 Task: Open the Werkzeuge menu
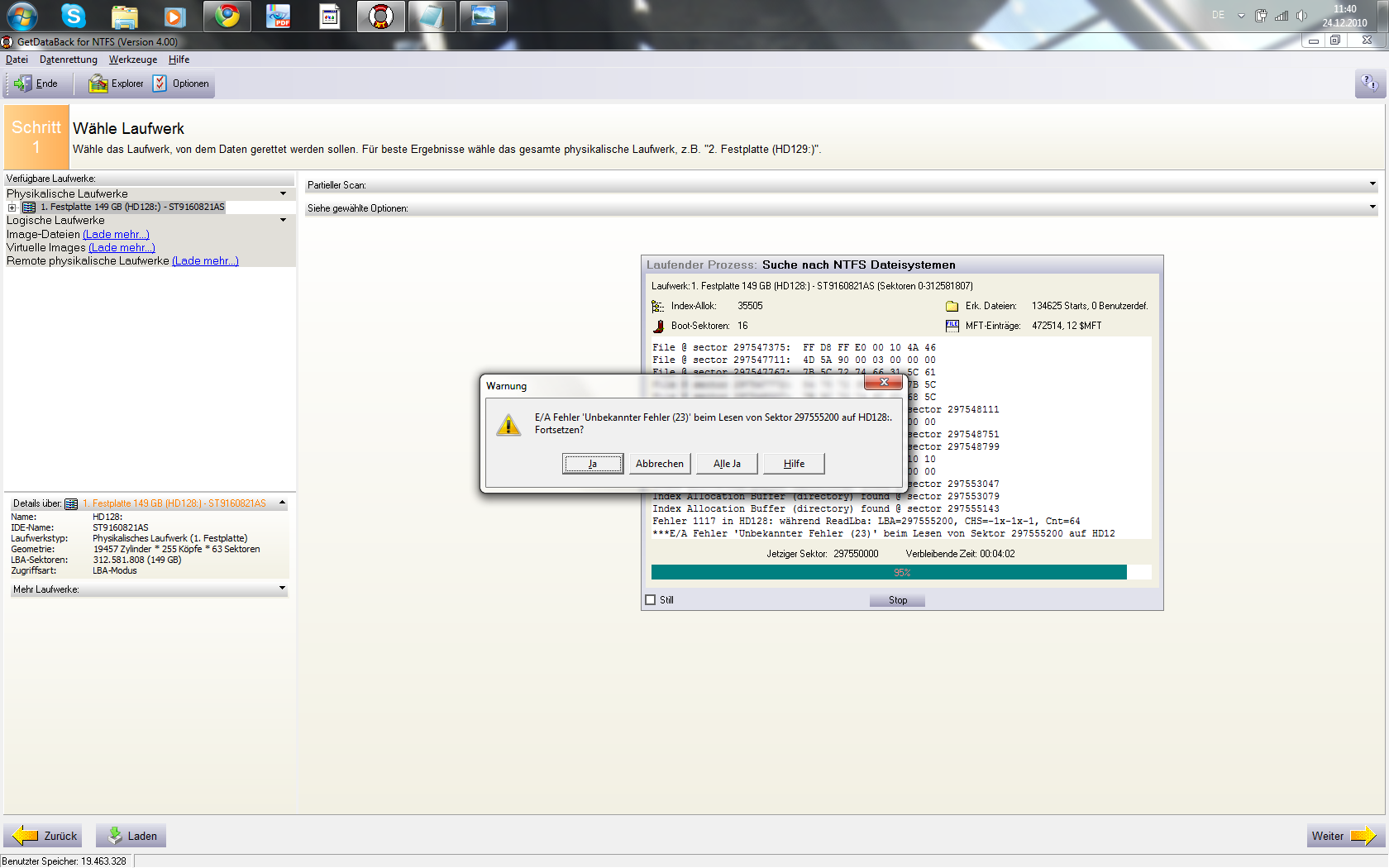click(133, 60)
